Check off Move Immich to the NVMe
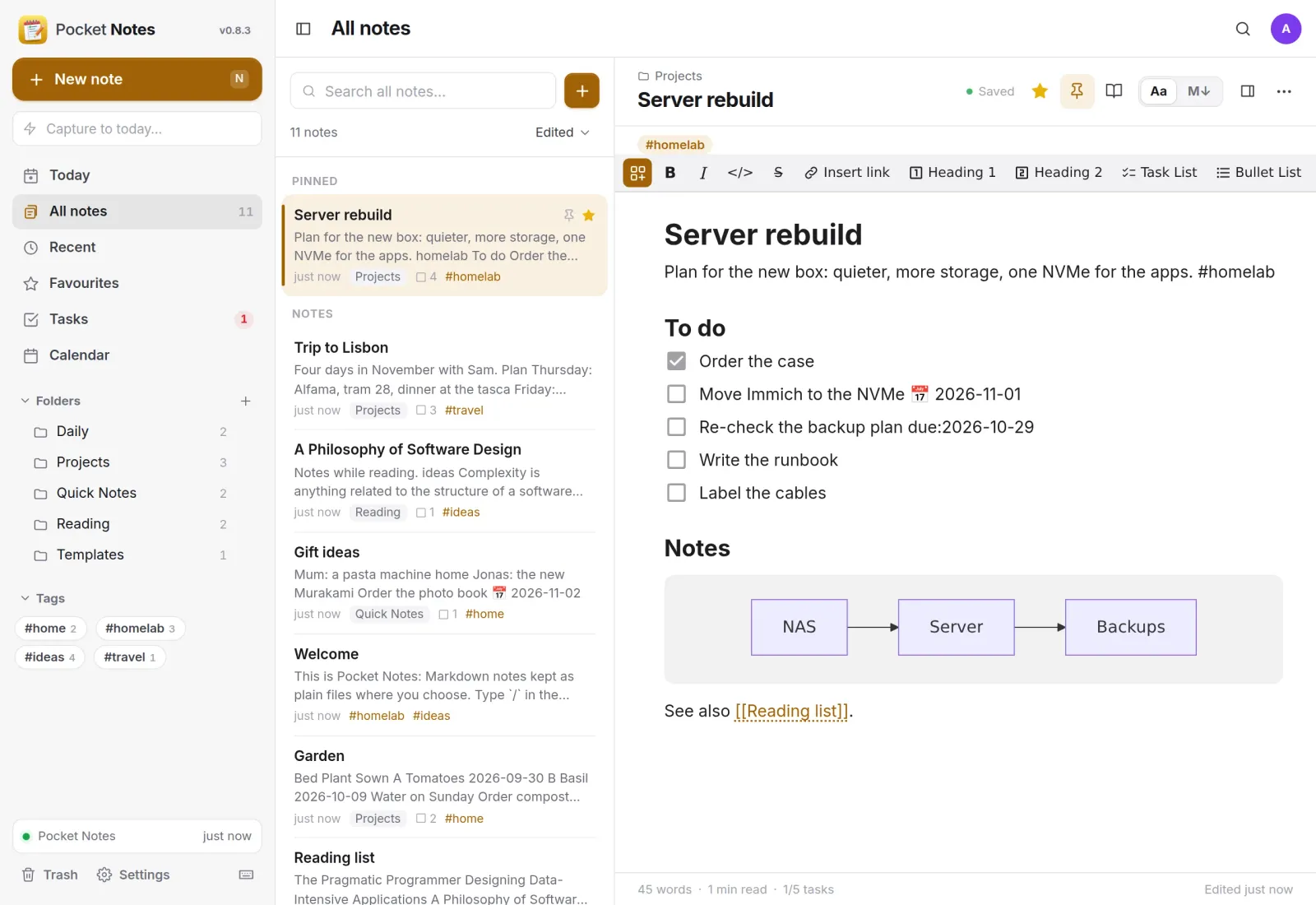The height and width of the screenshot is (905, 1316). tap(676, 394)
